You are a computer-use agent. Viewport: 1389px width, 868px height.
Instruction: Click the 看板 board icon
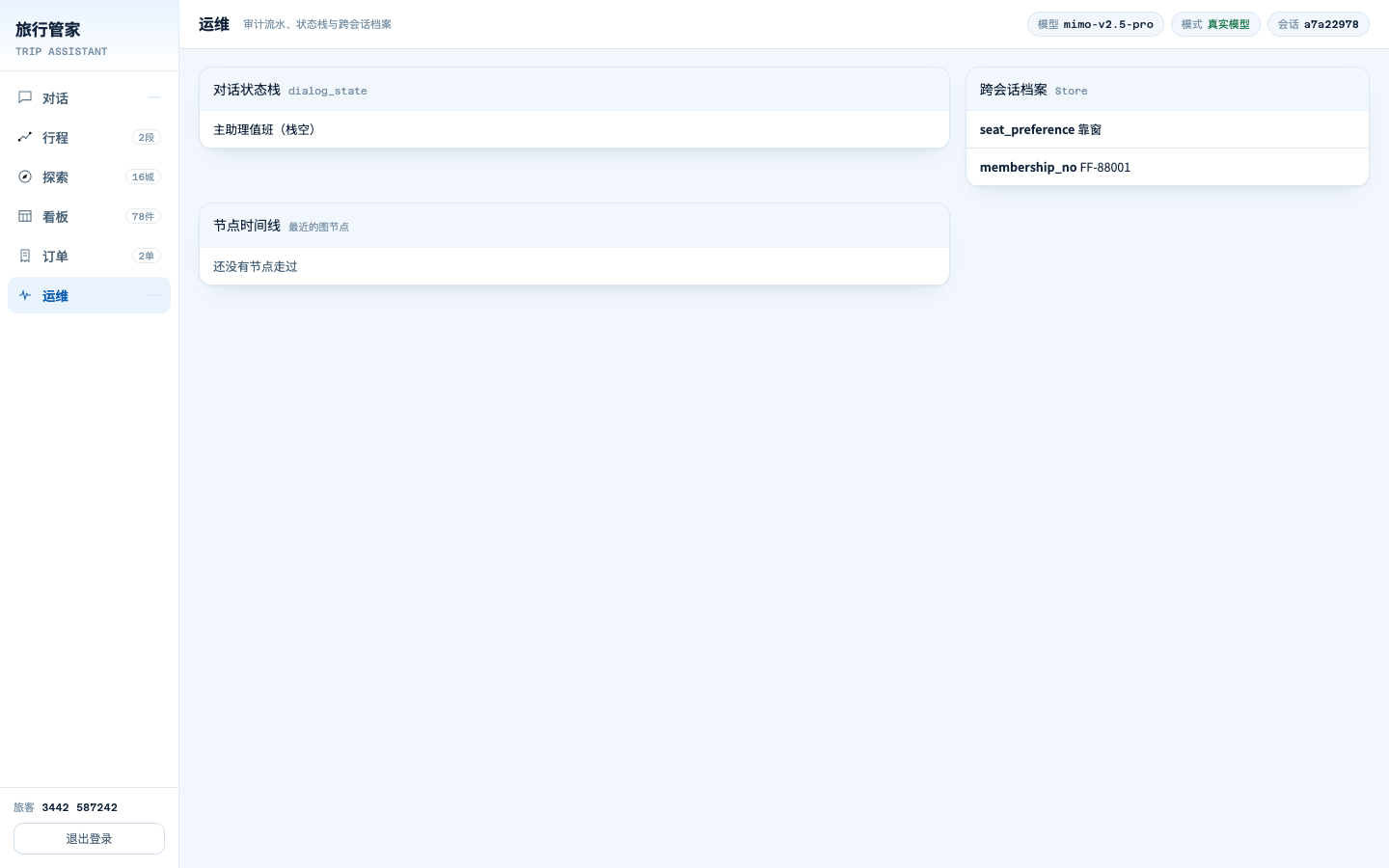25,216
